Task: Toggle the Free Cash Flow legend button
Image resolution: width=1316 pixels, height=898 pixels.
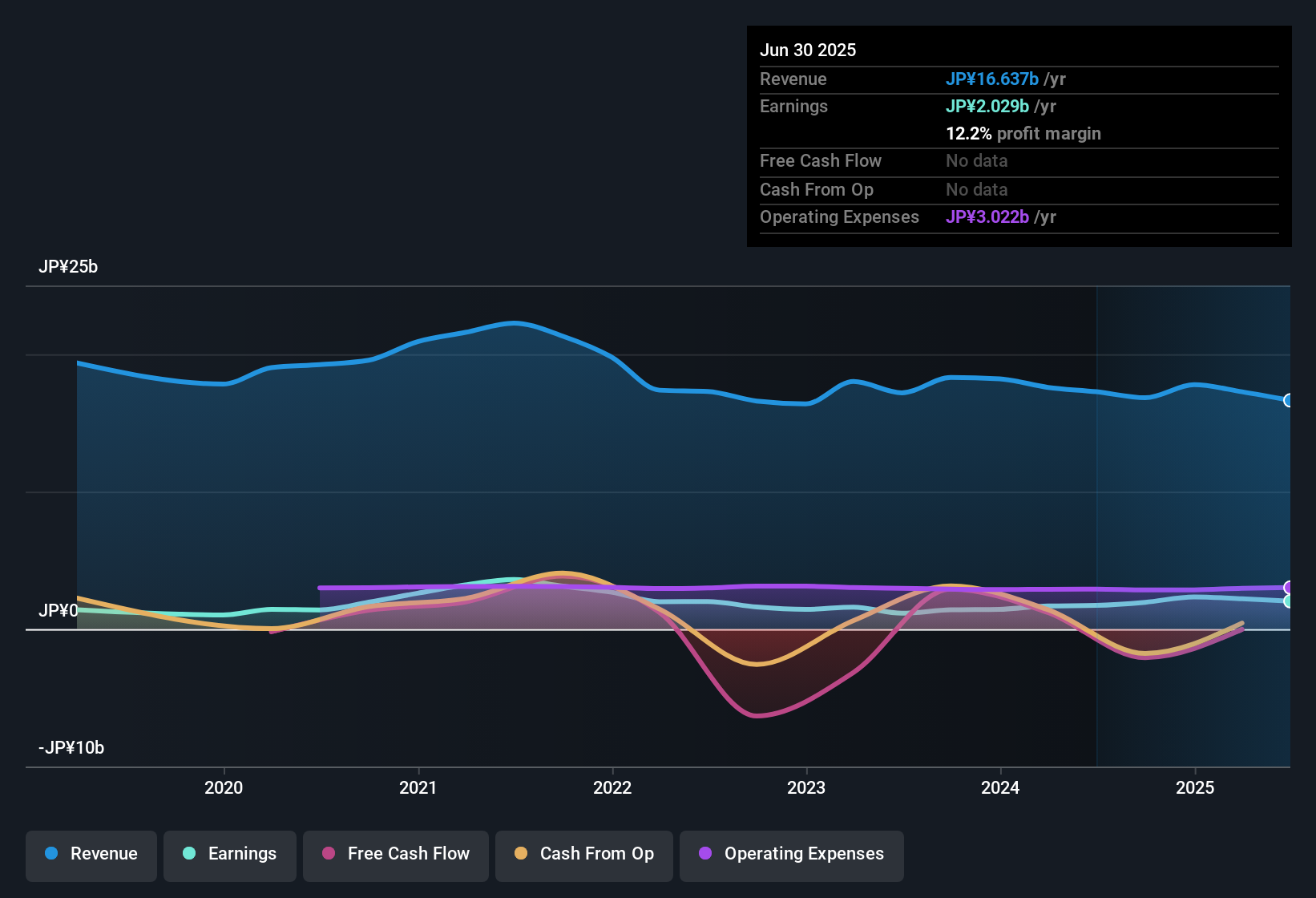Action: click(396, 856)
